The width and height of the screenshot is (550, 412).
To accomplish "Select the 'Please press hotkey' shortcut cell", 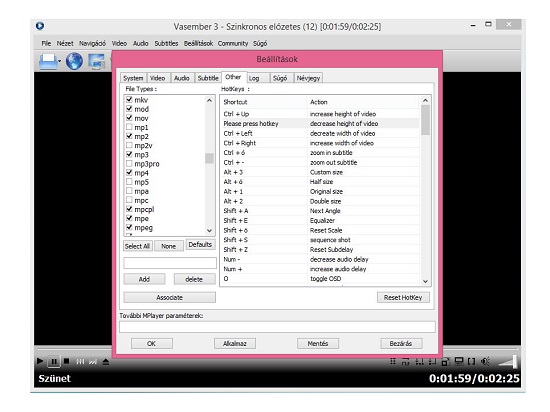I will [264, 123].
